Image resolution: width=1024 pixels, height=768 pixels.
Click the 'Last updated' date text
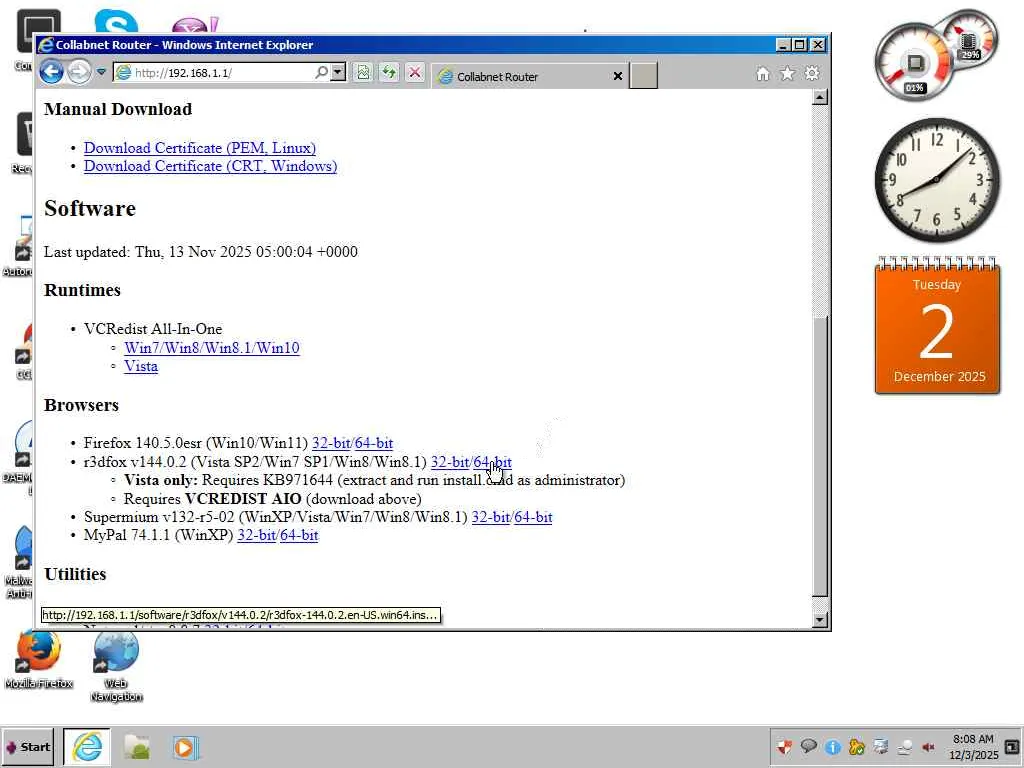coord(200,252)
